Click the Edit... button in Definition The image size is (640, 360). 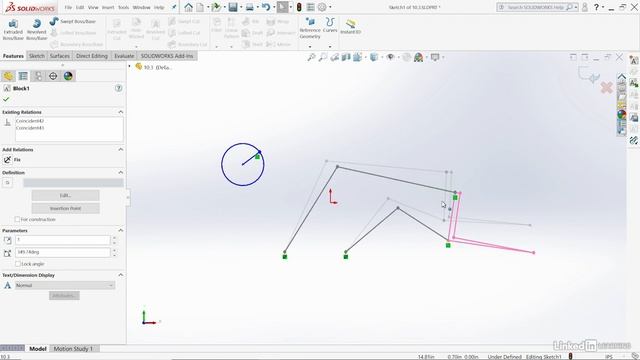[x=65, y=196]
